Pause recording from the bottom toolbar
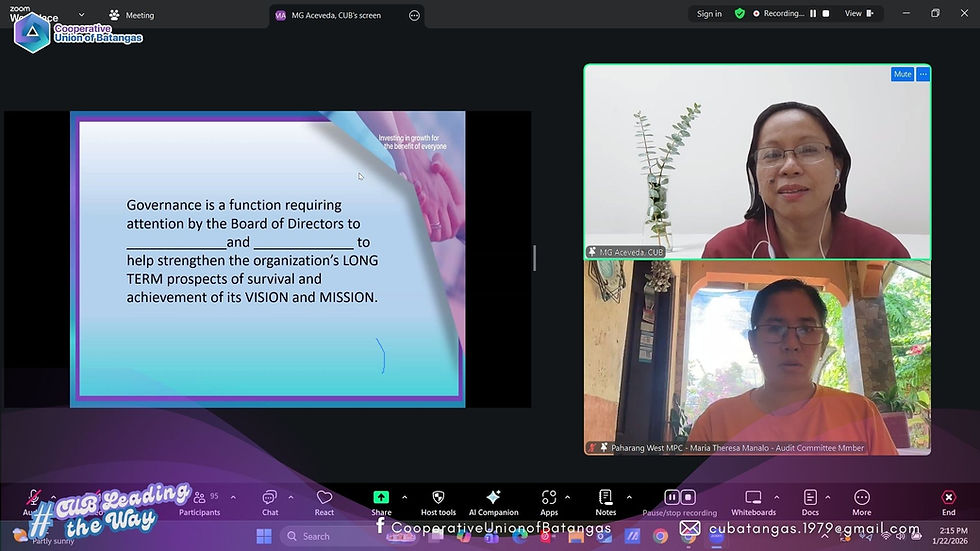 672,497
